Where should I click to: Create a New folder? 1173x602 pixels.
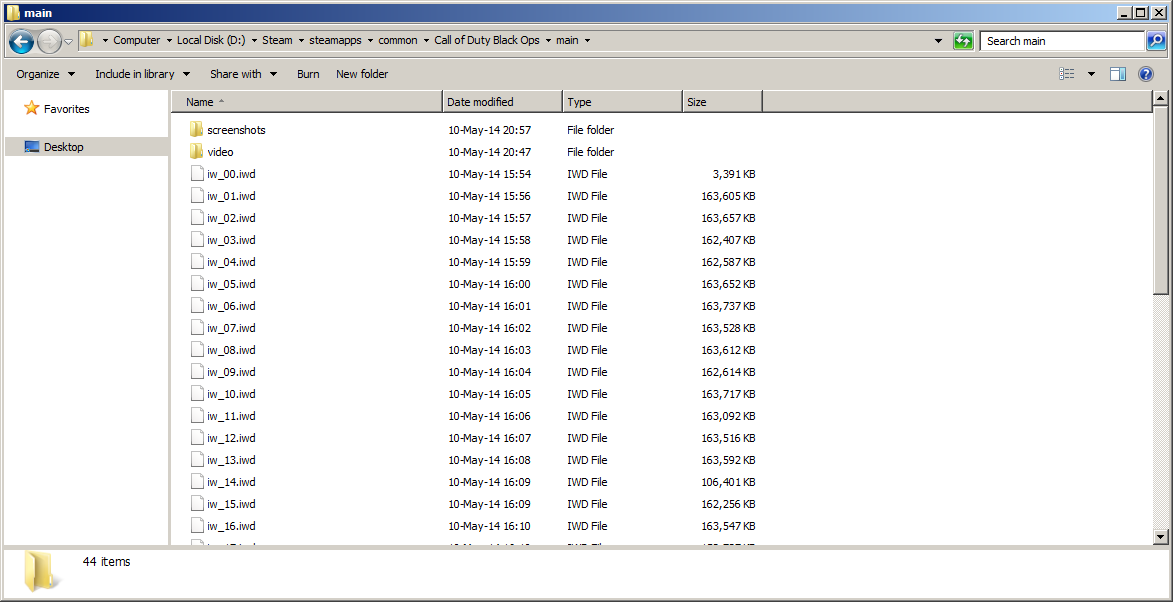(362, 74)
